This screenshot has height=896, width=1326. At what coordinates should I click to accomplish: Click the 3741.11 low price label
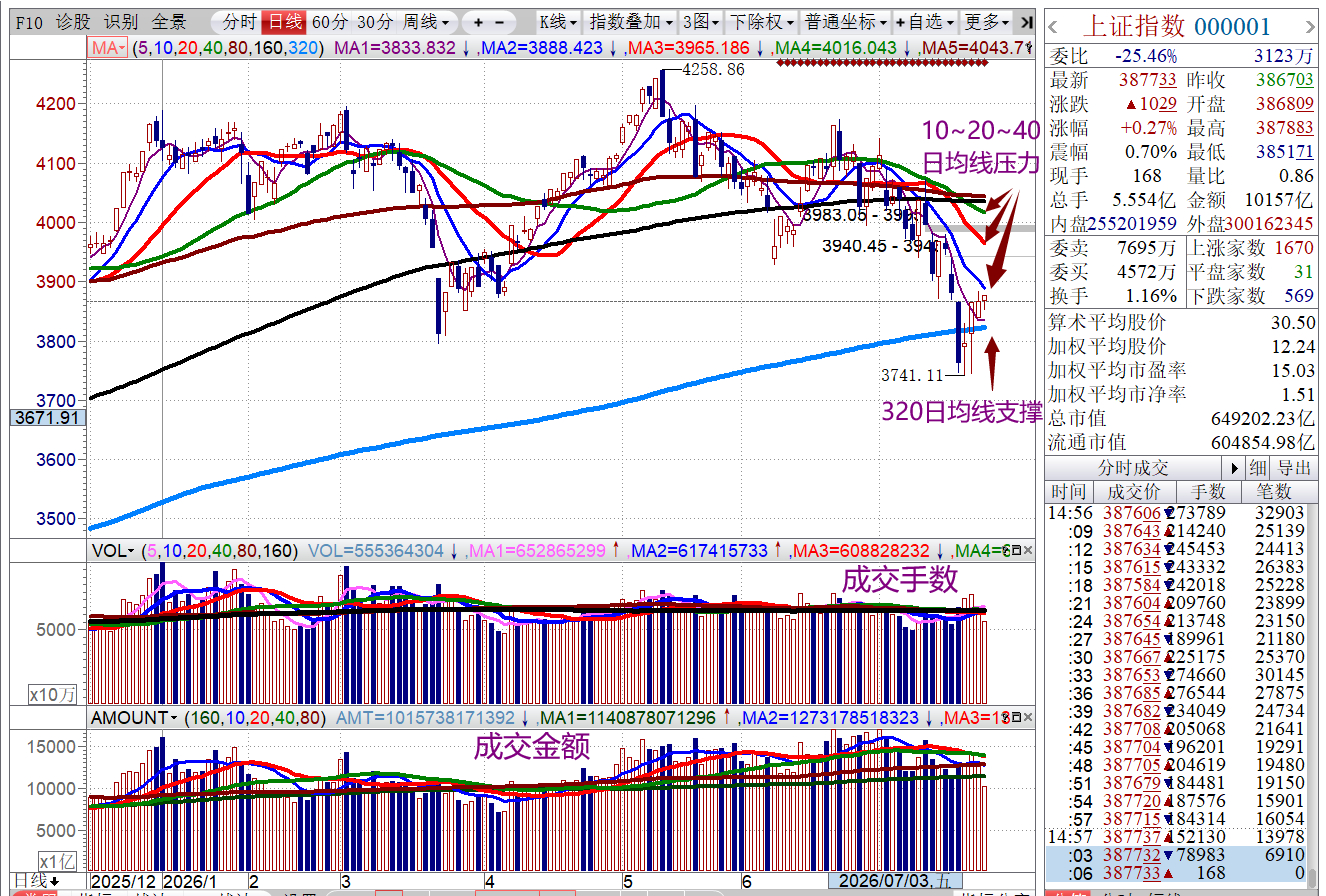click(913, 375)
